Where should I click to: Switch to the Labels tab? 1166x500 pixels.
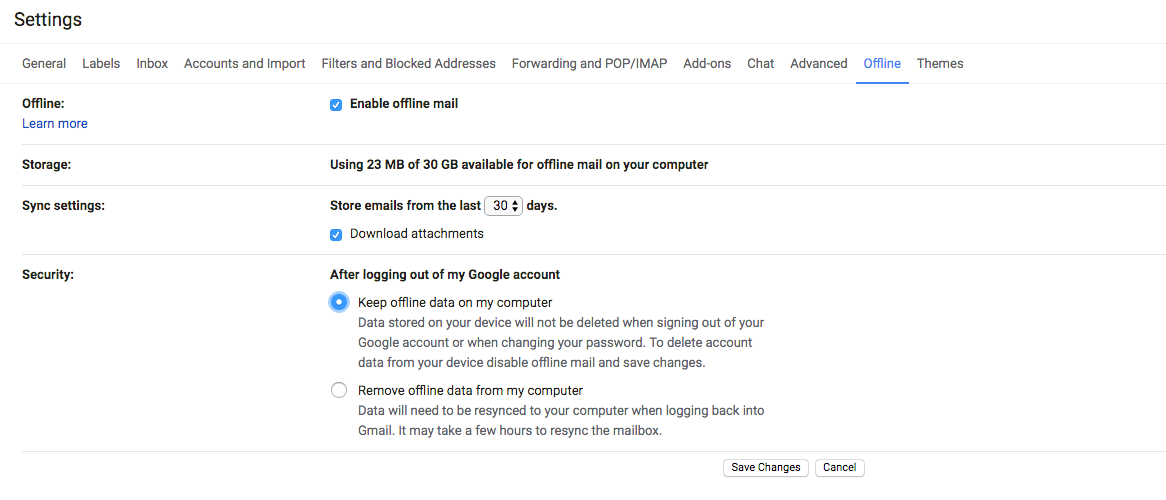pos(101,64)
